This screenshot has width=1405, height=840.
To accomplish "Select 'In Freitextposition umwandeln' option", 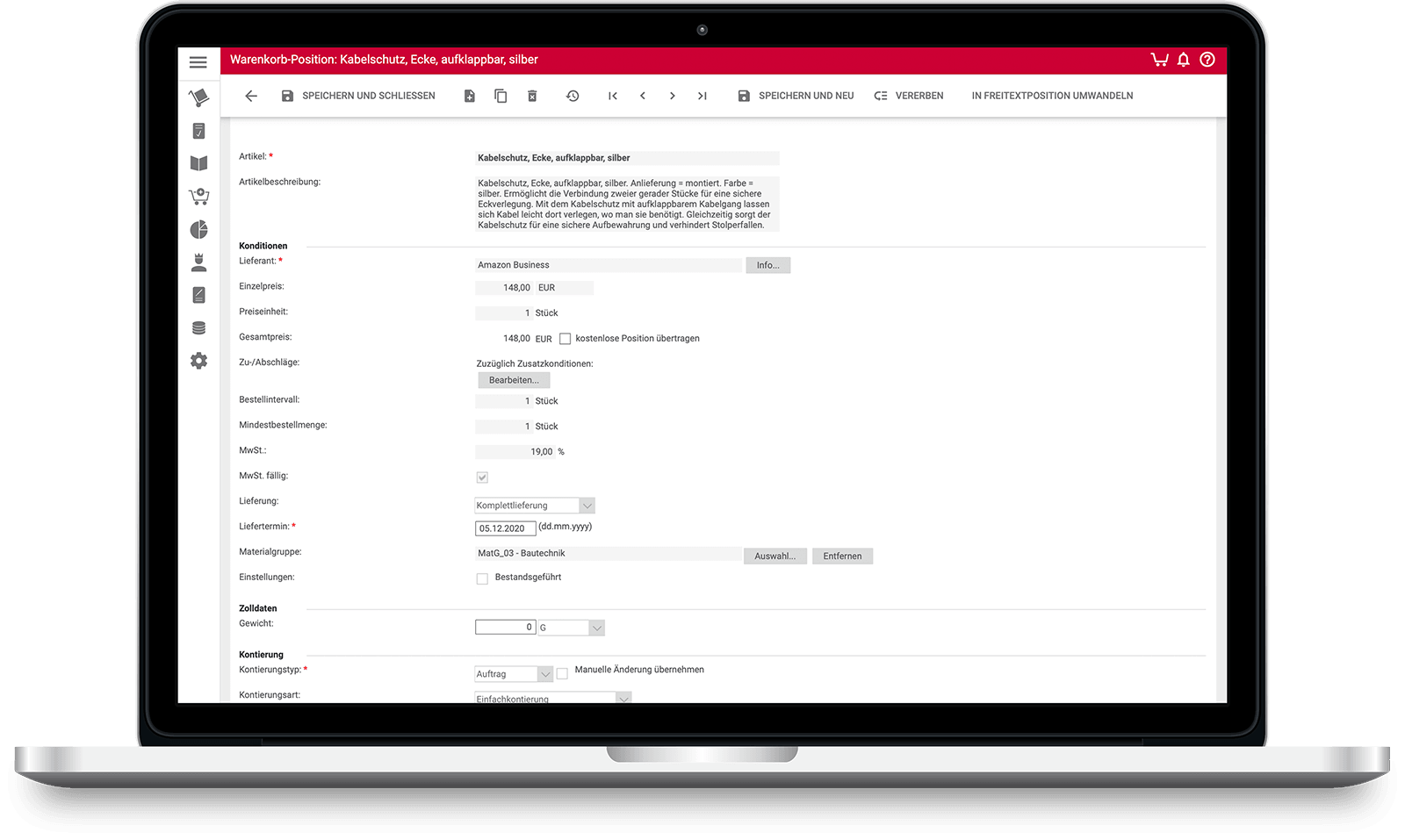I will [x=1052, y=96].
